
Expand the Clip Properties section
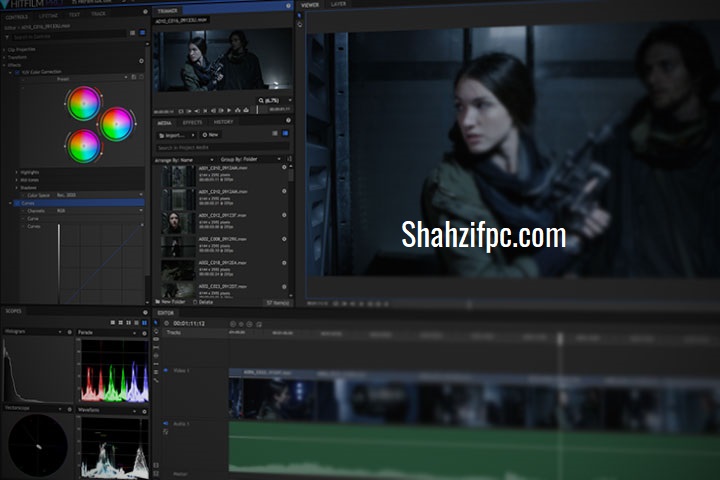tap(5, 49)
